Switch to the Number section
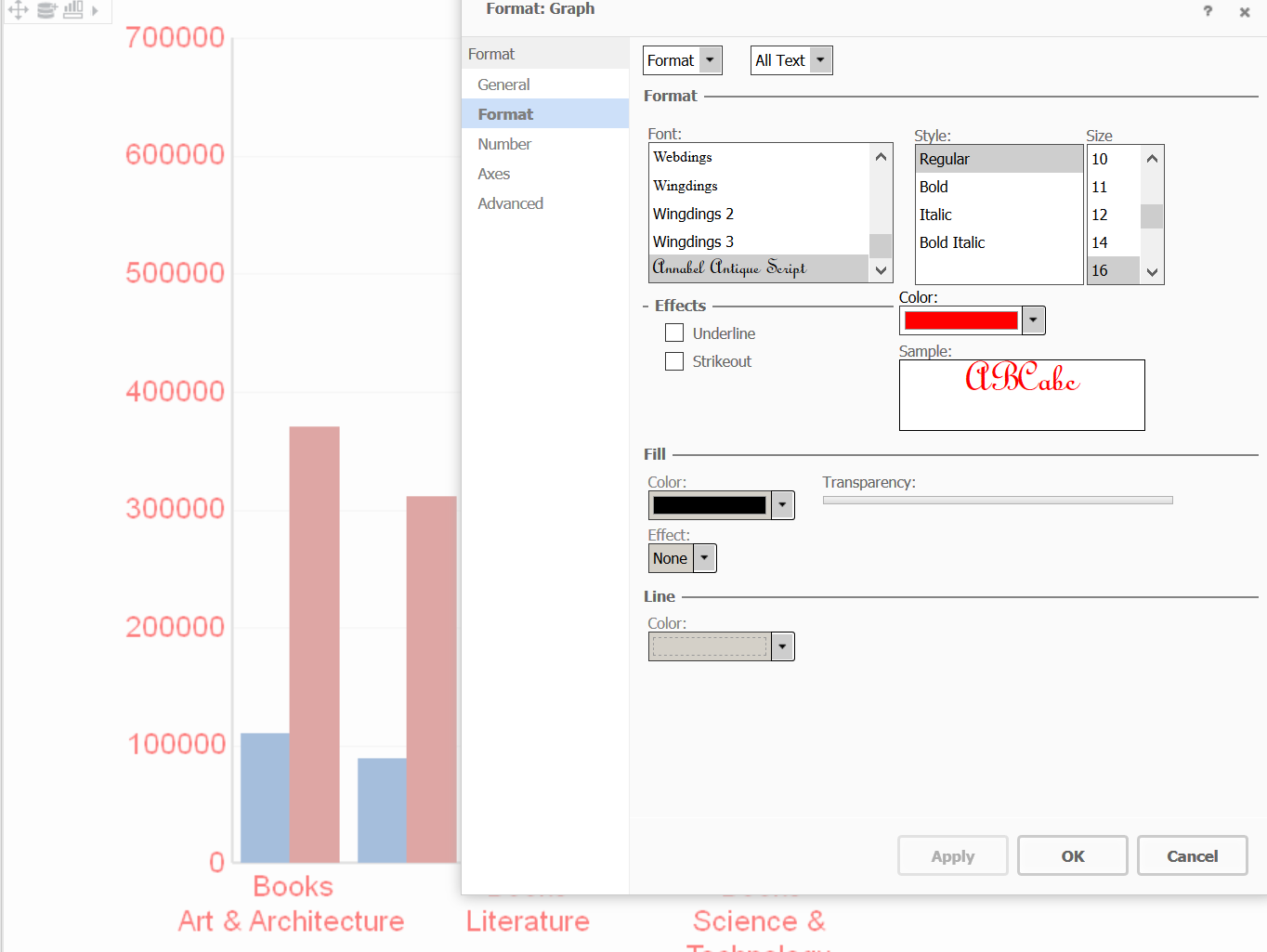 [x=504, y=144]
